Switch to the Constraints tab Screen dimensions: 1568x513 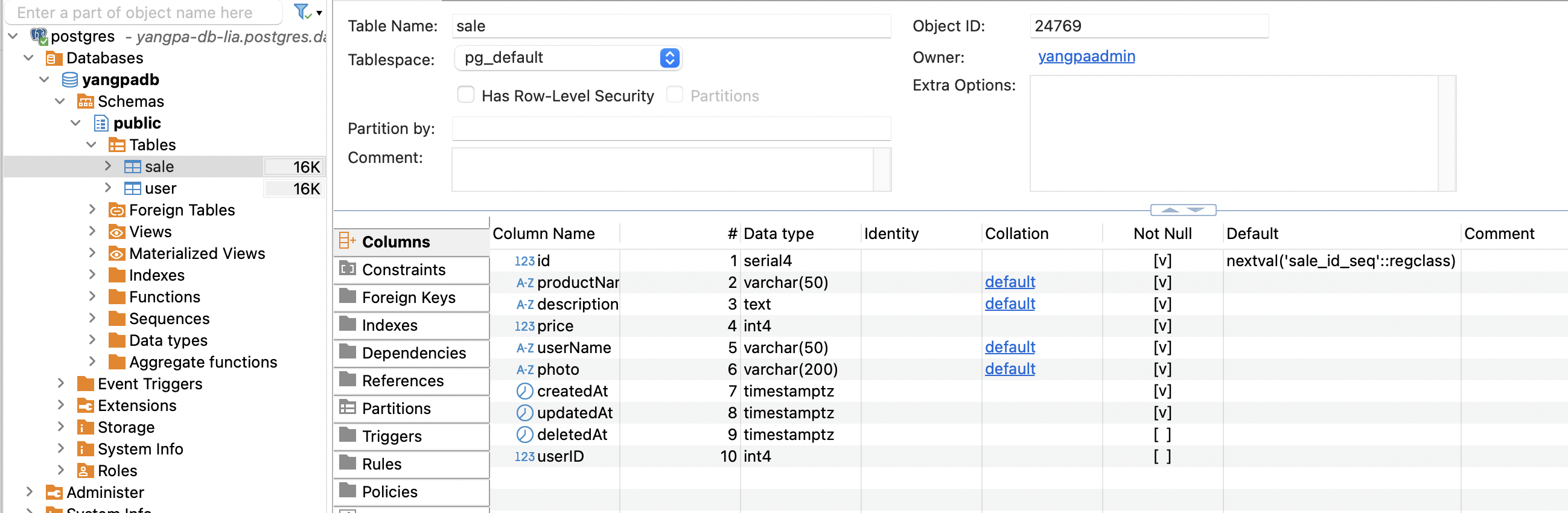(x=403, y=270)
